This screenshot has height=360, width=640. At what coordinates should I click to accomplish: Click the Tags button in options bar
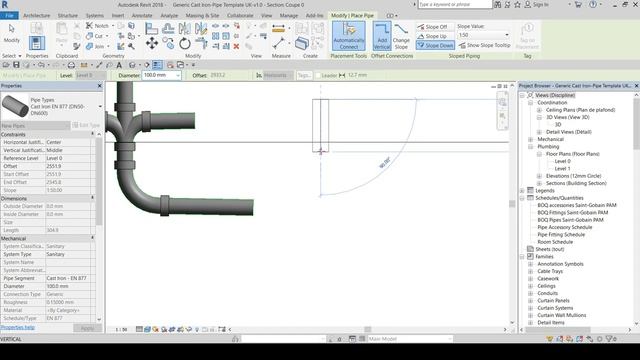(304, 76)
